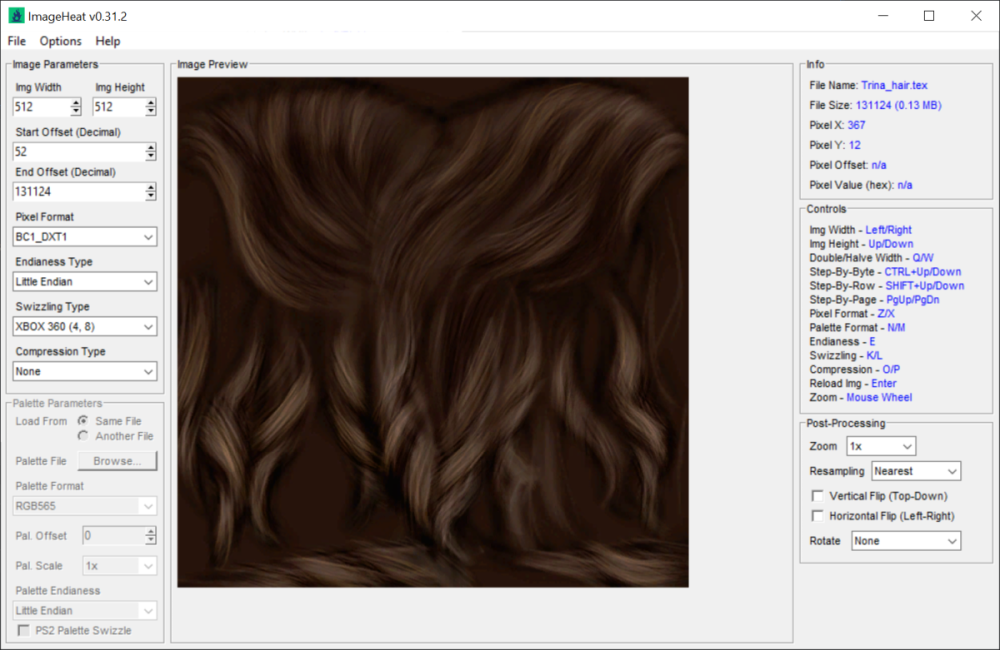The width and height of the screenshot is (1000, 650).
Task: Maximize the ImageHeat window
Action: pyautogui.click(x=929, y=16)
